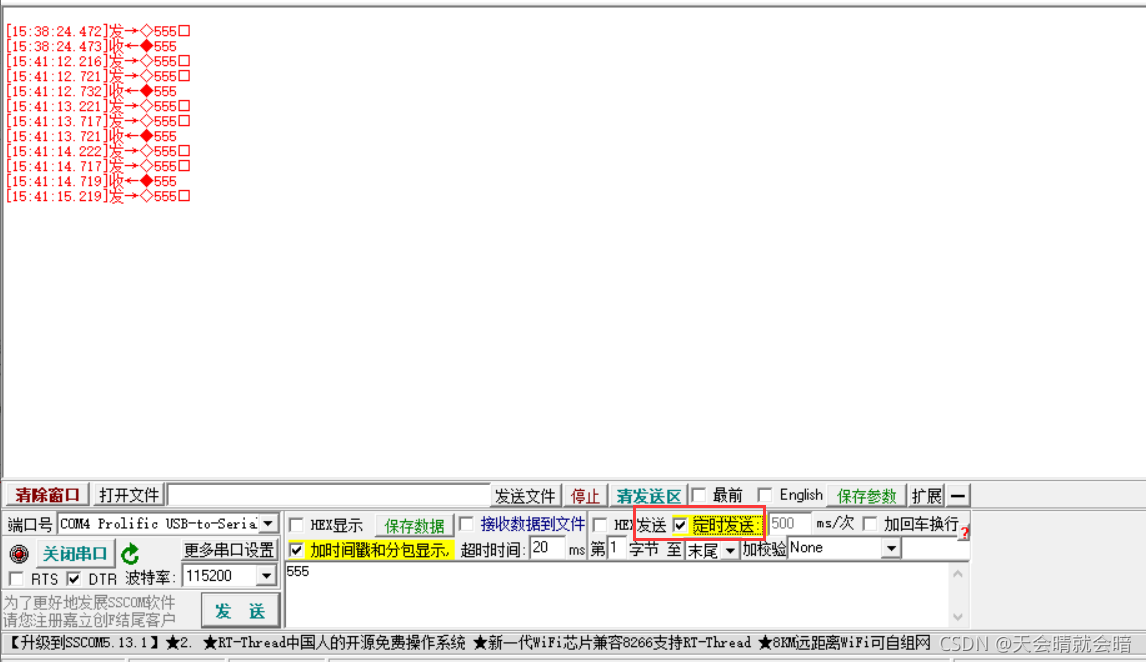This screenshot has width=1146, height=662.
Task: Click the 清除窗口 button
Action: (x=48, y=495)
